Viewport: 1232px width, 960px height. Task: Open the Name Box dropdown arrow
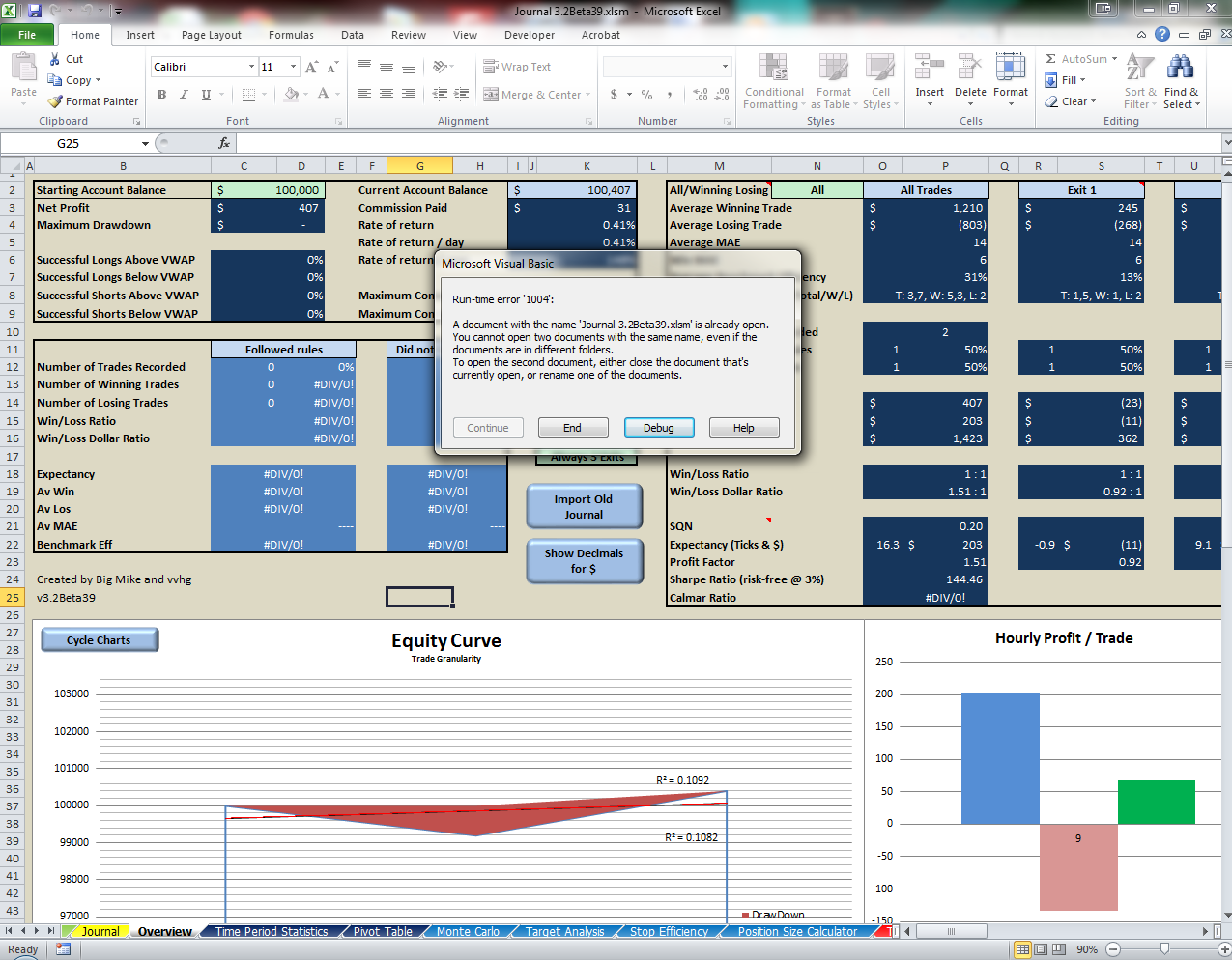point(145,143)
